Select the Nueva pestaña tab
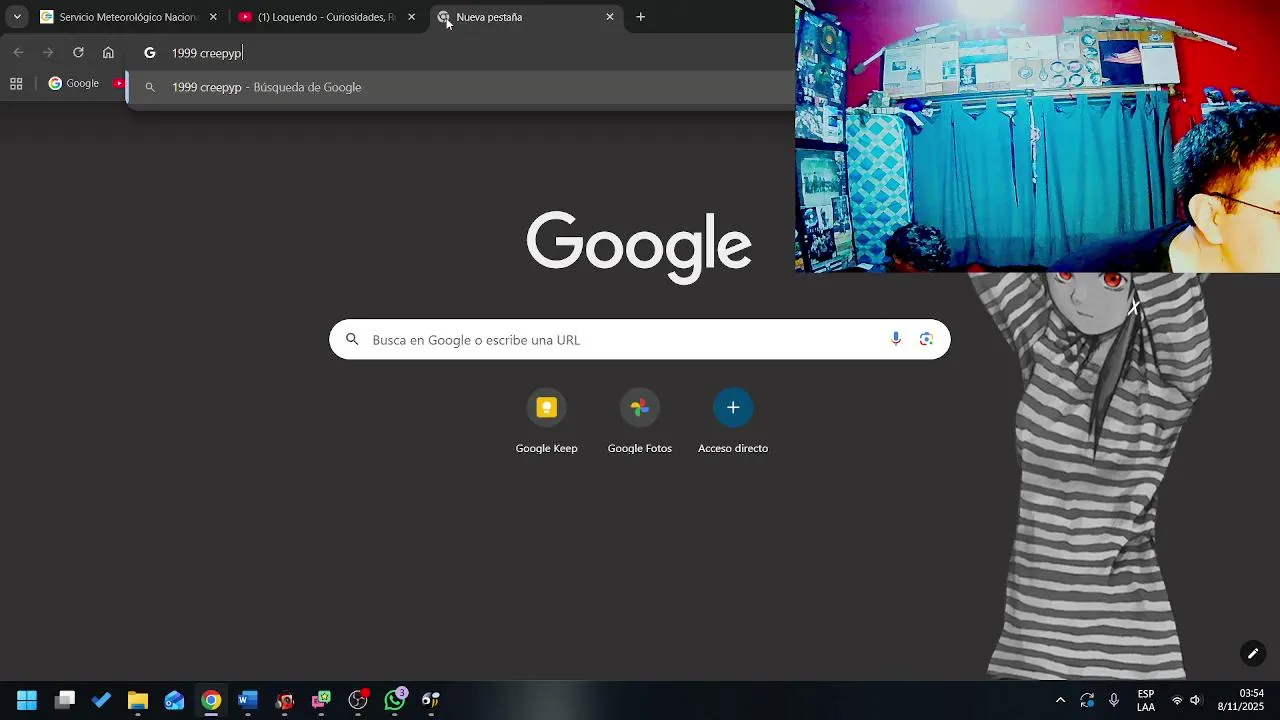The width and height of the screenshot is (1280, 720). pos(525,17)
